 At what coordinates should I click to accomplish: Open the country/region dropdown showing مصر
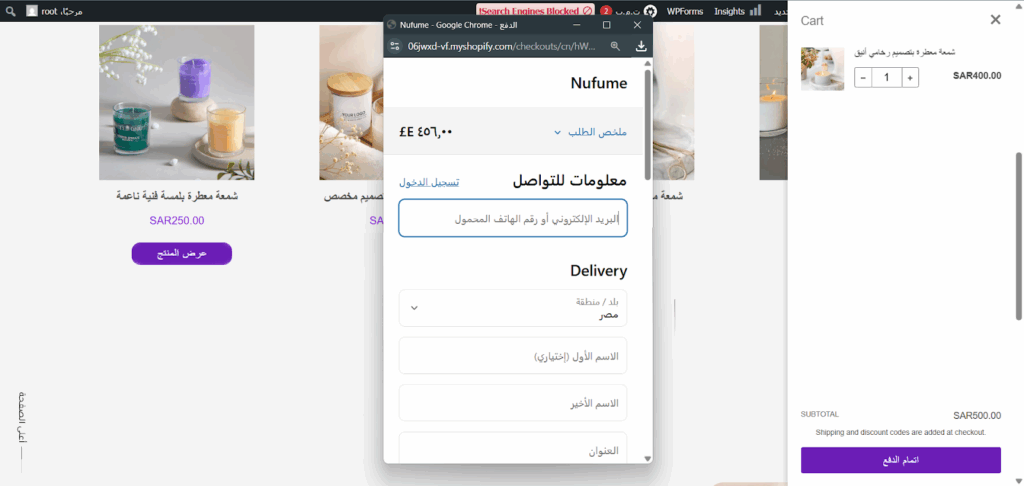click(x=513, y=308)
